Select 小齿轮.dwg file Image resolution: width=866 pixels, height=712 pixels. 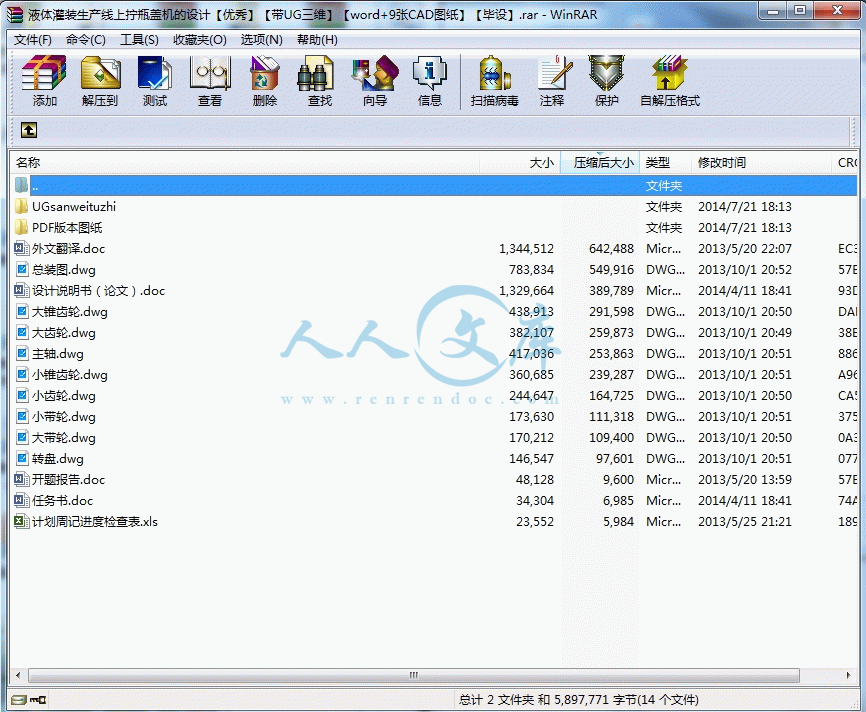click(64, 395)
